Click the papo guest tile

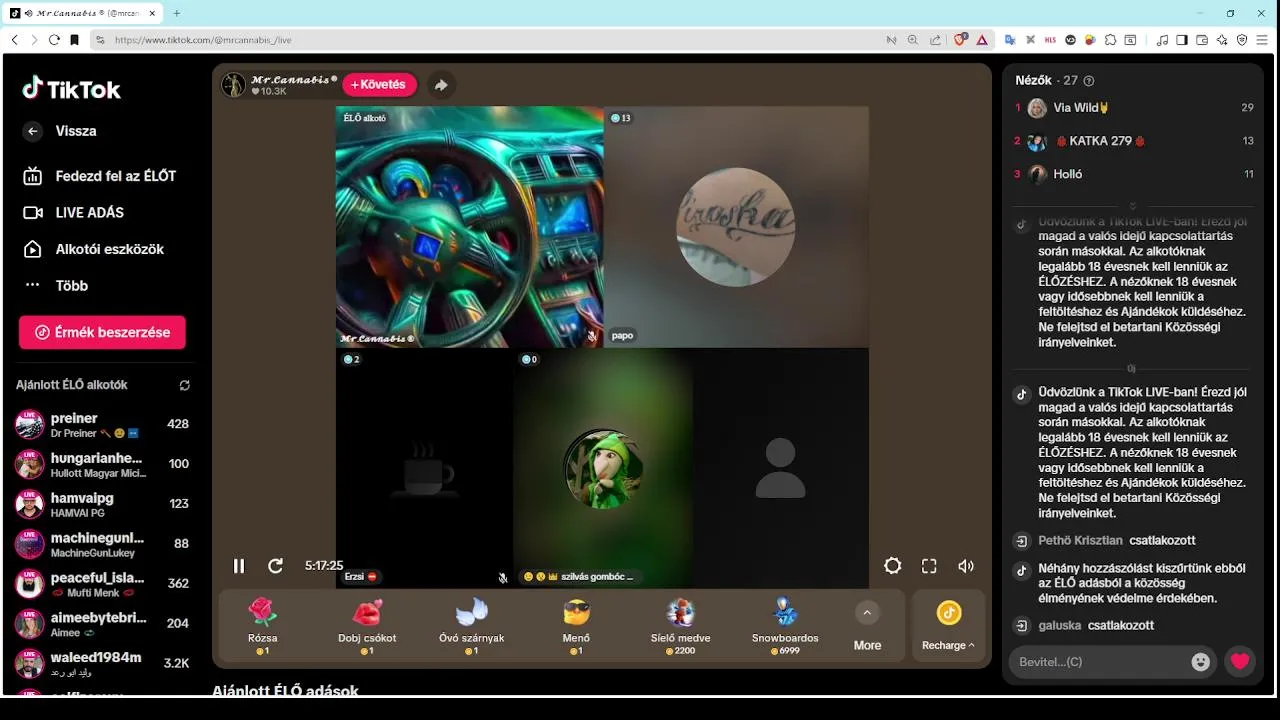pyautogui.click(x=736, y=227)
